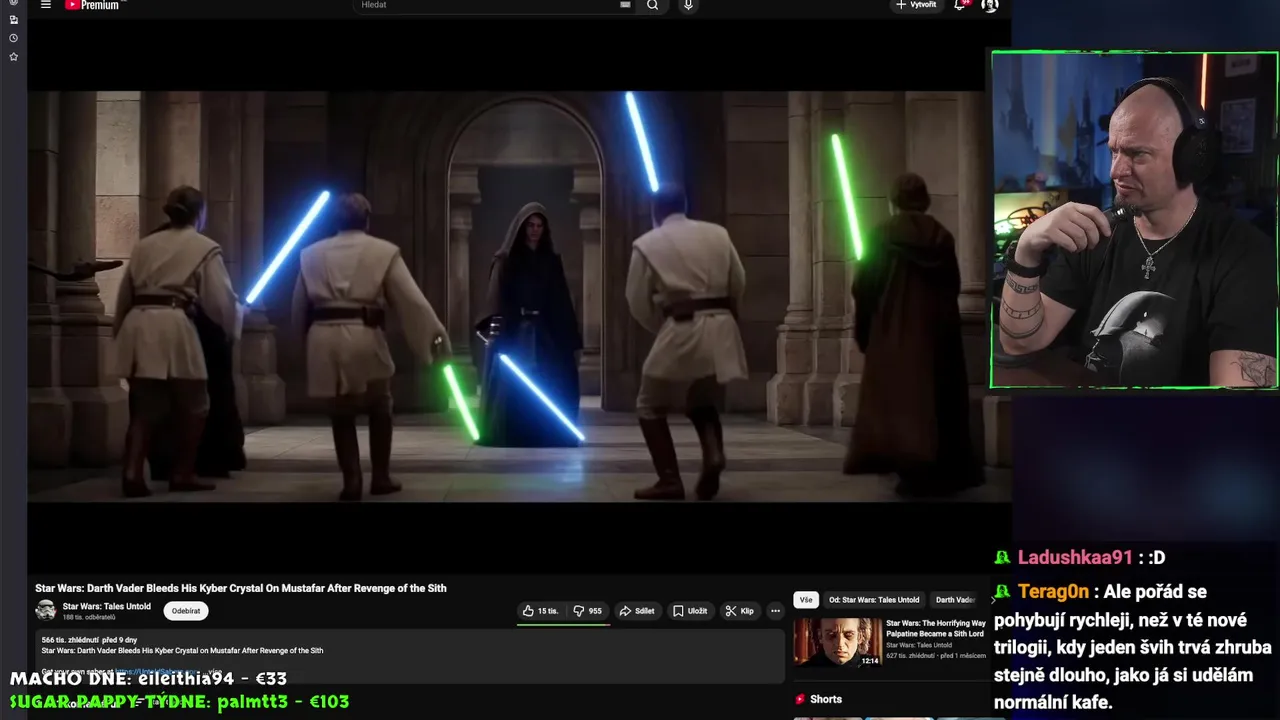Screen dimensions: 1280x720
Task: Open the browser sidebar notes icon
Action: tap(13, 20)
